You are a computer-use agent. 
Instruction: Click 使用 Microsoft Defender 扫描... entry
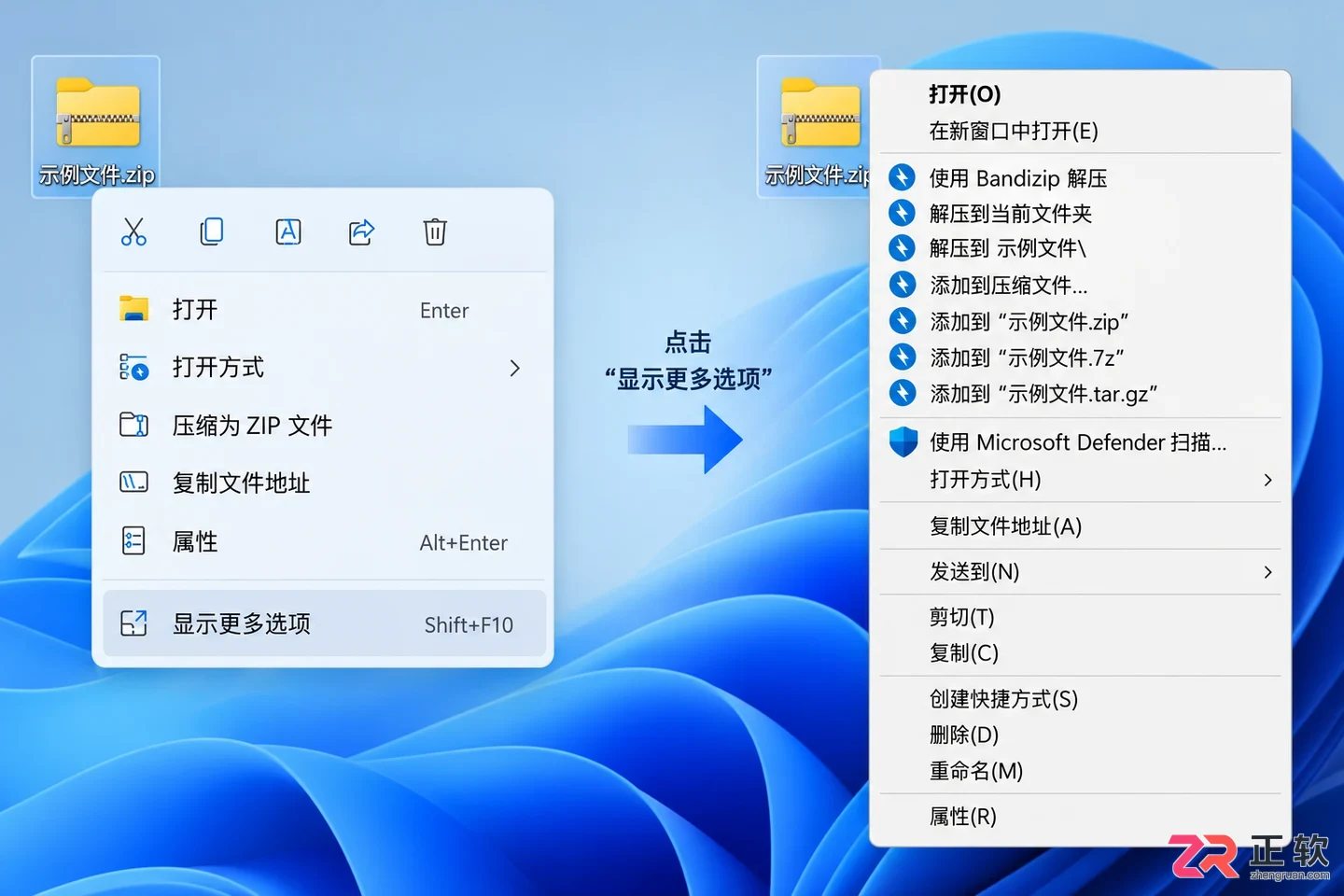coord(1080,441)
